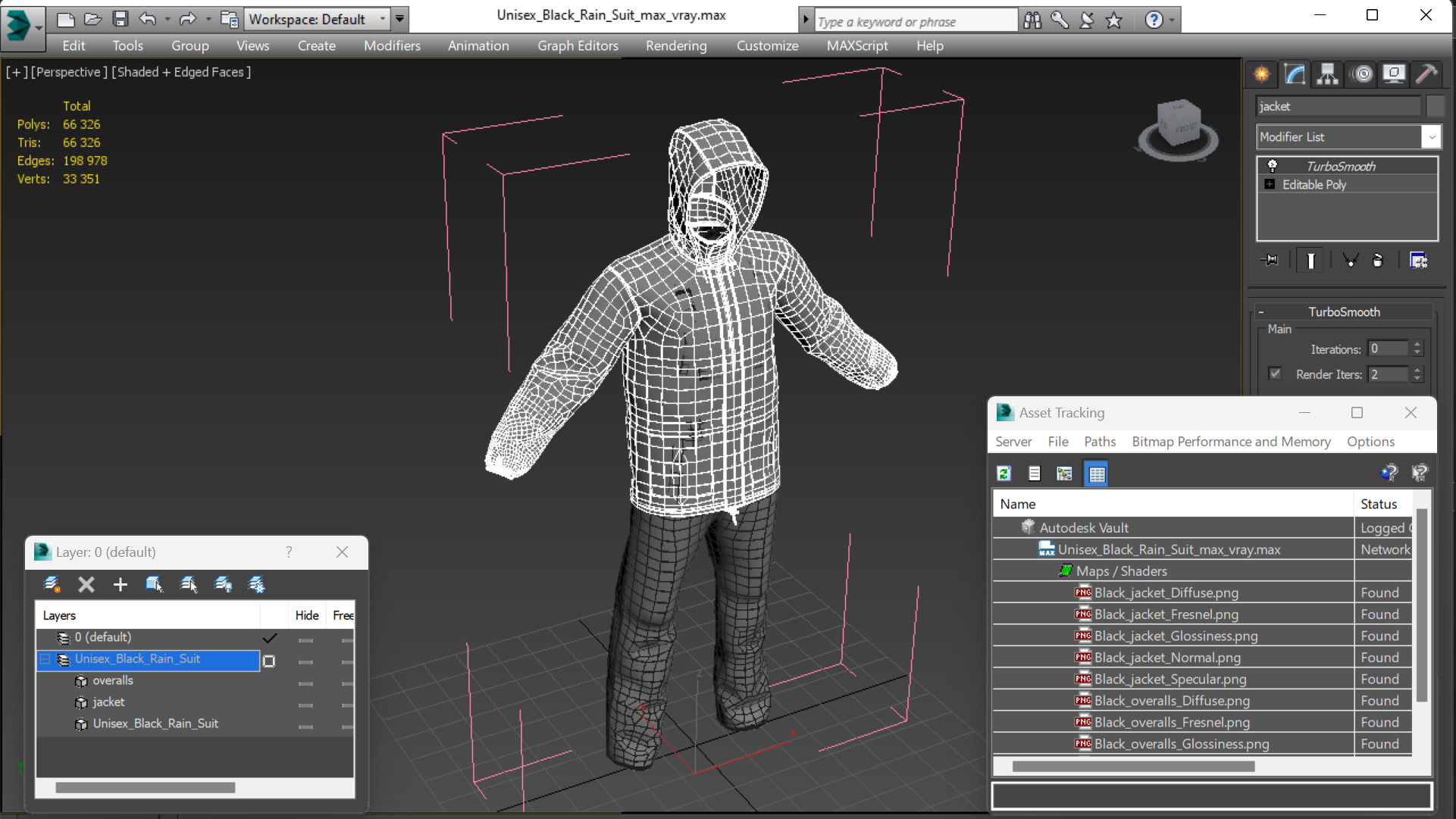Toggle Hide for Unisex_Black_Rain_Suit layer row
This screenshot has height=819, width=1456.
(306, 661)
